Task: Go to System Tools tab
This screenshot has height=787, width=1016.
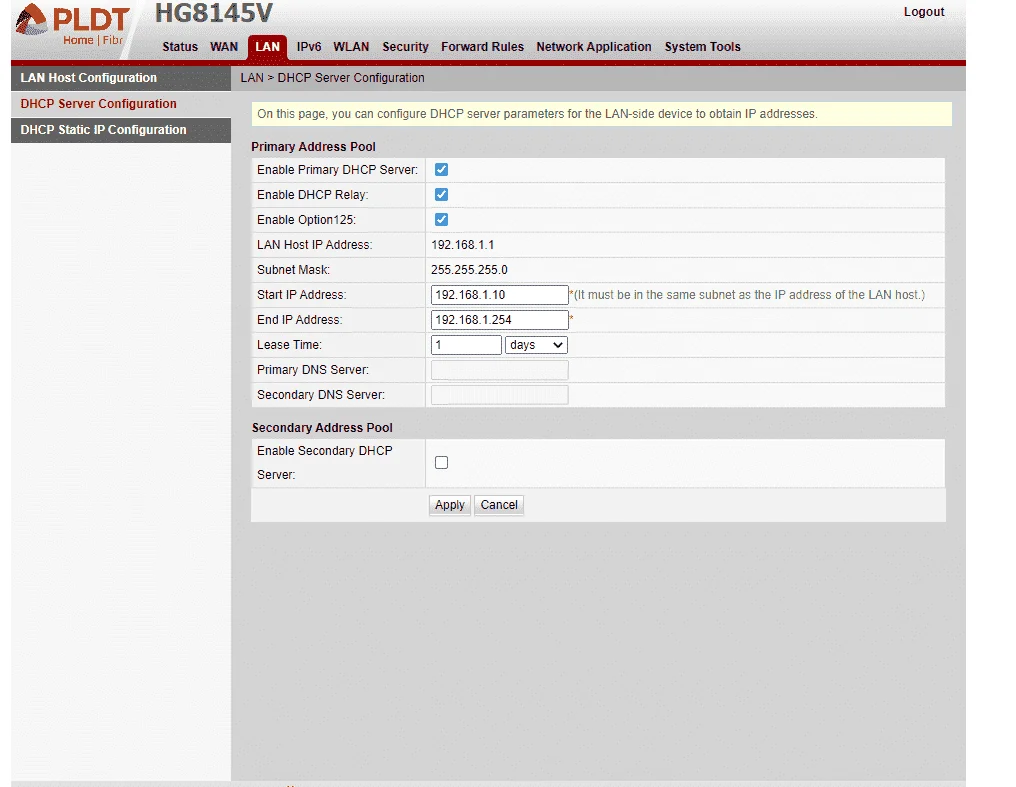Action: (702, 47)
